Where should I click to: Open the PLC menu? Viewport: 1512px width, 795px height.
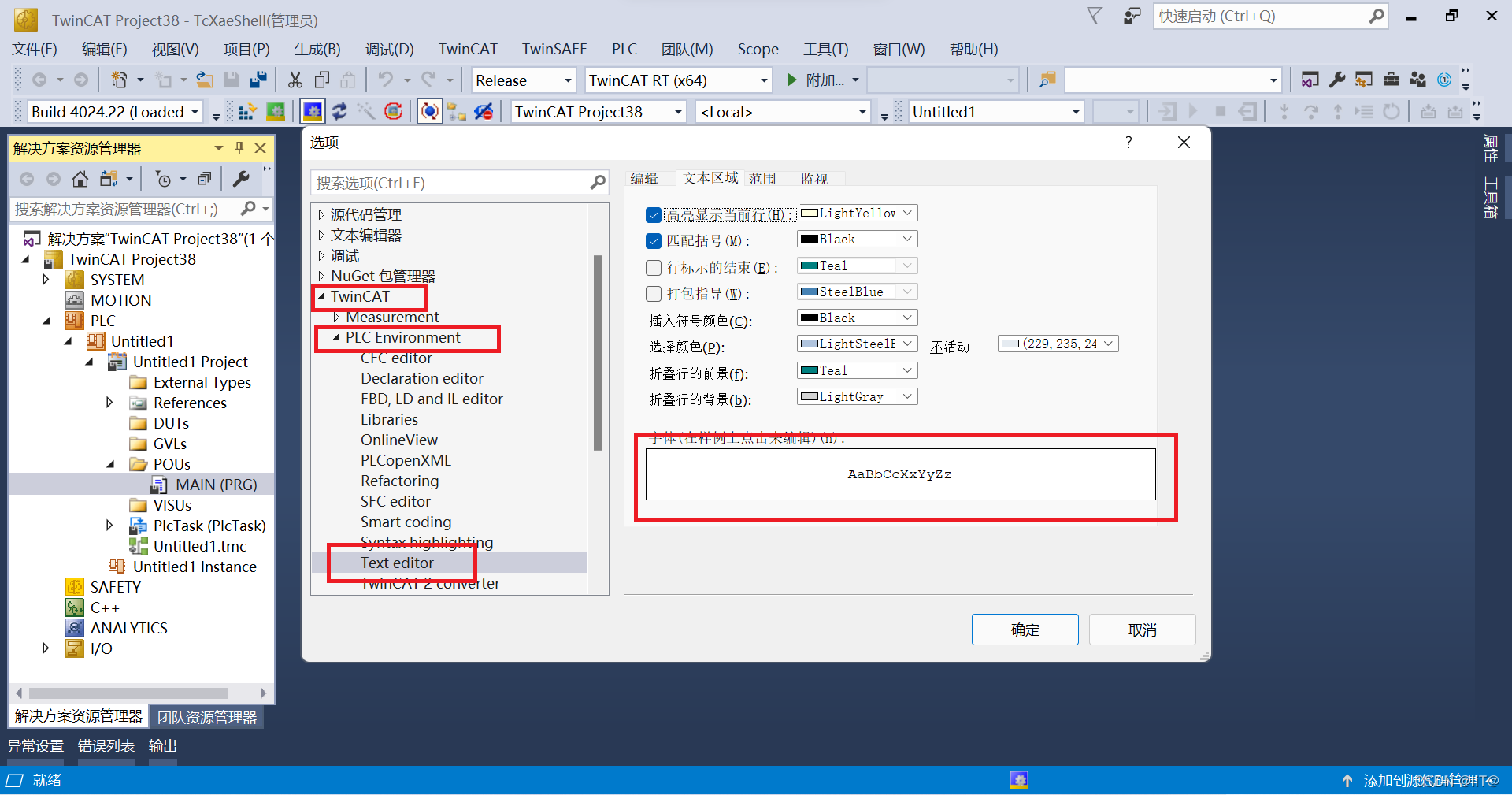coord(624,49)
